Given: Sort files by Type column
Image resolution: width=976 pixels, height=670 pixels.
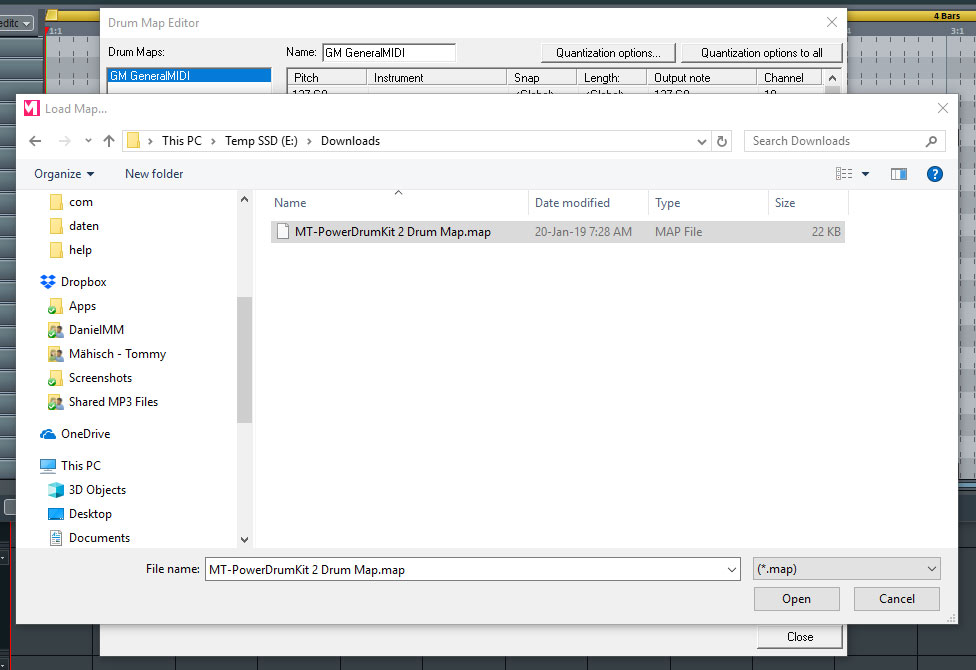Looking at the screenshot, I should pyautogui.click(x=708, y=203).
